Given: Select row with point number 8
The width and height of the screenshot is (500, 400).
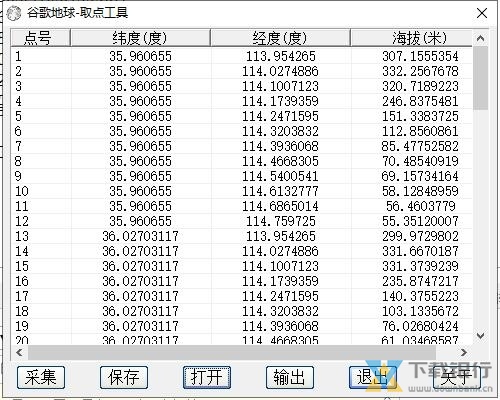Looking at the screenshot, I should pos(242,161).
